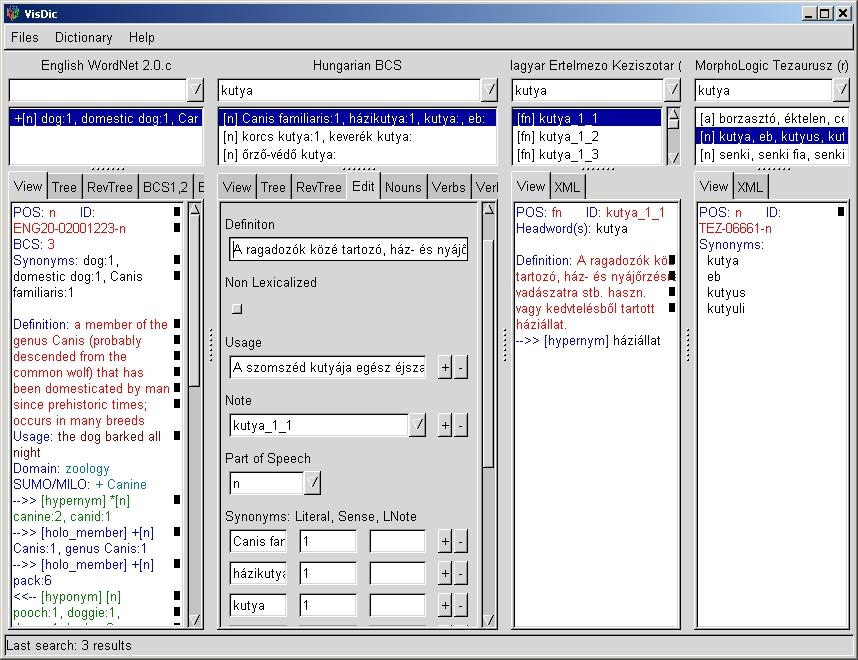Click the Definition text field

pyautogui.click(x=349, y=250)
